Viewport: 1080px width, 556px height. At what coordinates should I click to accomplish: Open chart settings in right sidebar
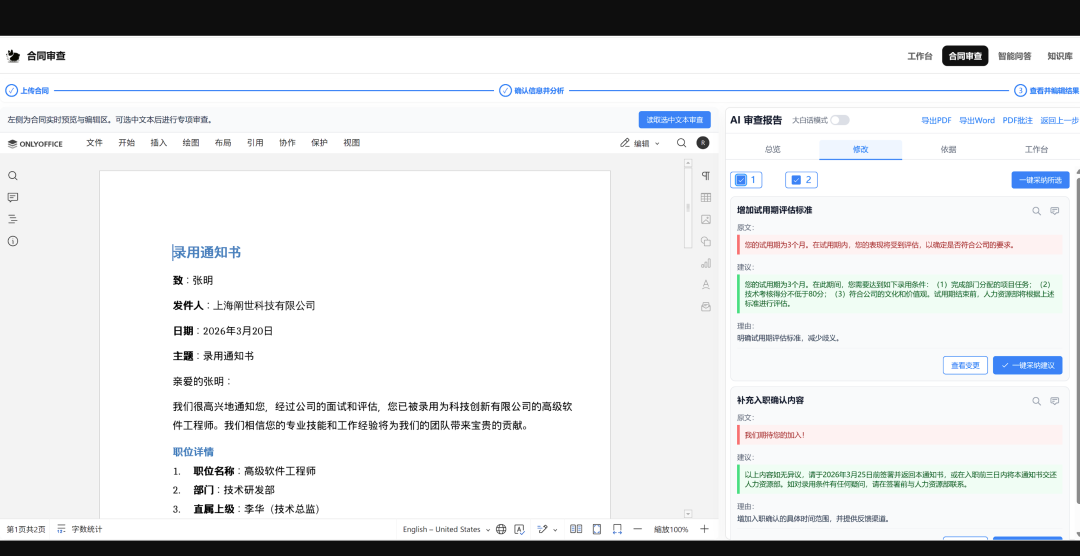[705, 263]
